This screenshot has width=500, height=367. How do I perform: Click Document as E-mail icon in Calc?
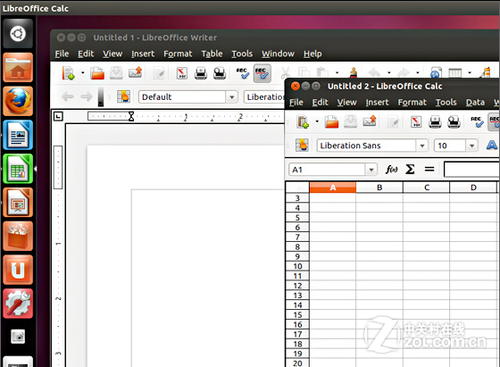pos(370,121)
